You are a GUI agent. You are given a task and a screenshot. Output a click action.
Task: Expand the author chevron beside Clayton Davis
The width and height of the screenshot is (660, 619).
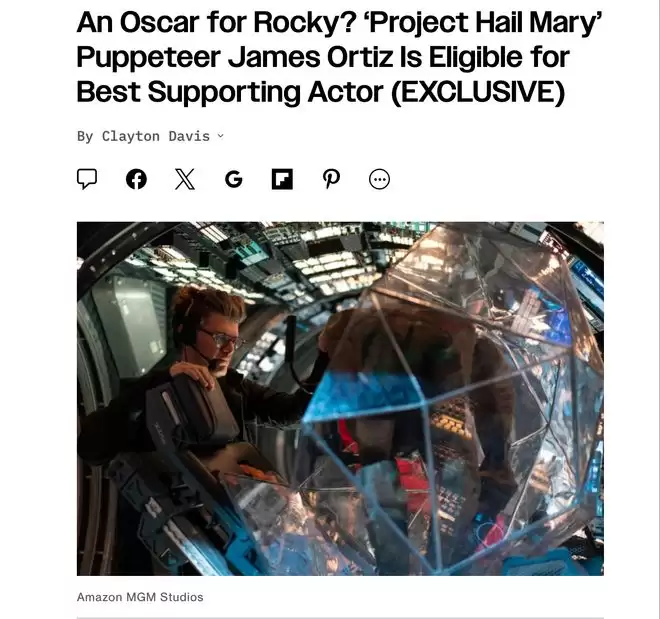click(x=221, y=136)
